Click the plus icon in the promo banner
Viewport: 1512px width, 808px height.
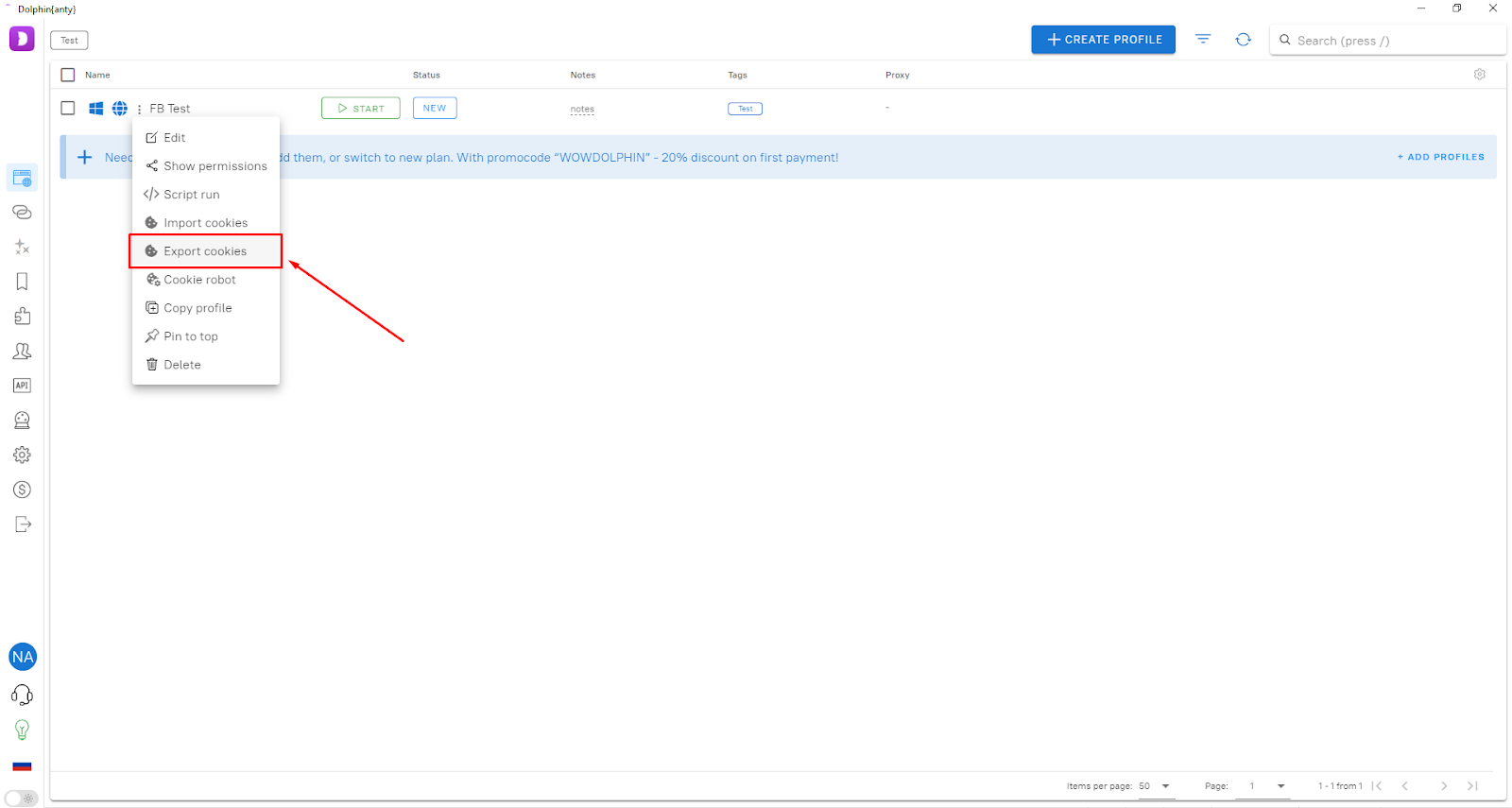(x=85, y=157)
